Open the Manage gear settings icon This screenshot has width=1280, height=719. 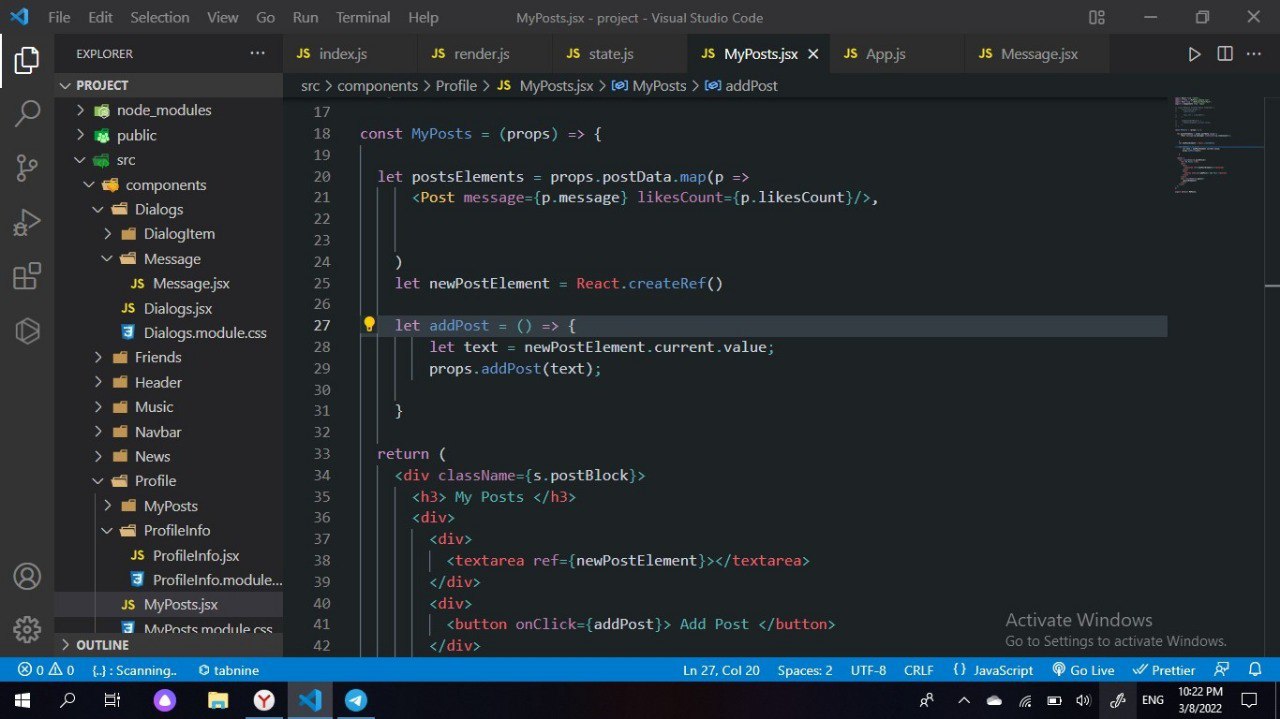click(x=27, y=629)
